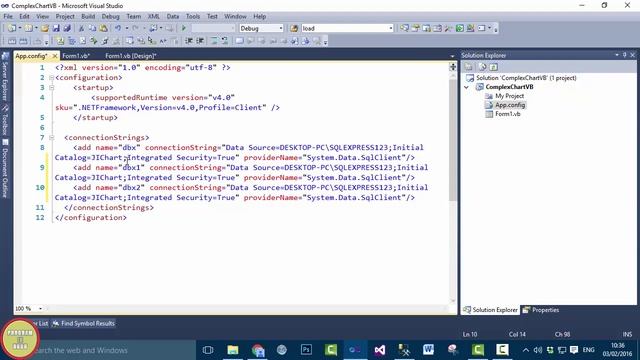Image resolution: width=640 pixels, height=360 pixels.
Task: Click the Save All toolbar icon
Action: tap(67, 28)
